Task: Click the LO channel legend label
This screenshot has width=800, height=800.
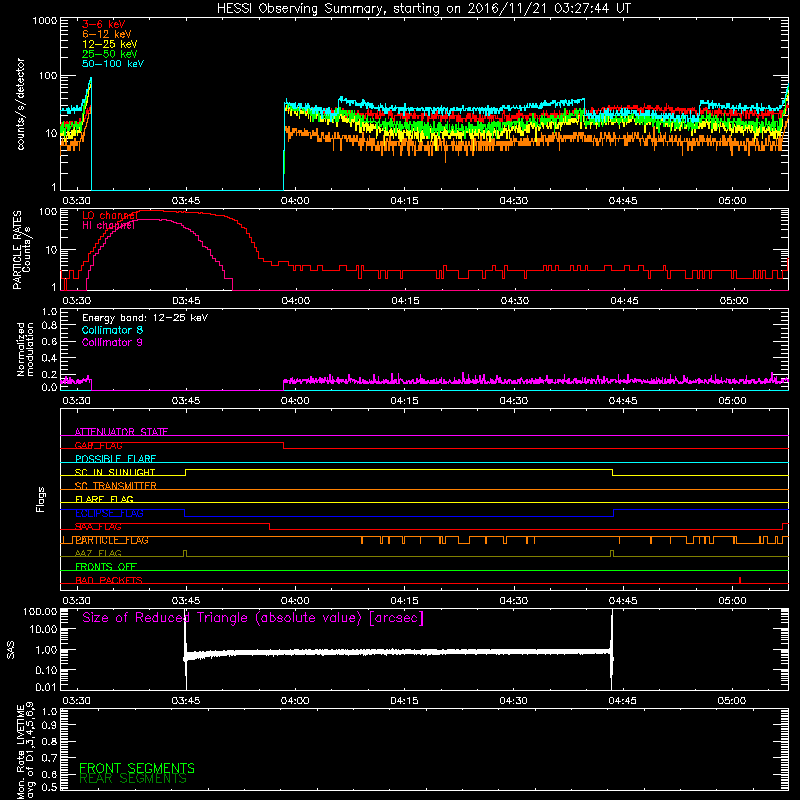Action: pyautogui.click(x=110, y=215)
